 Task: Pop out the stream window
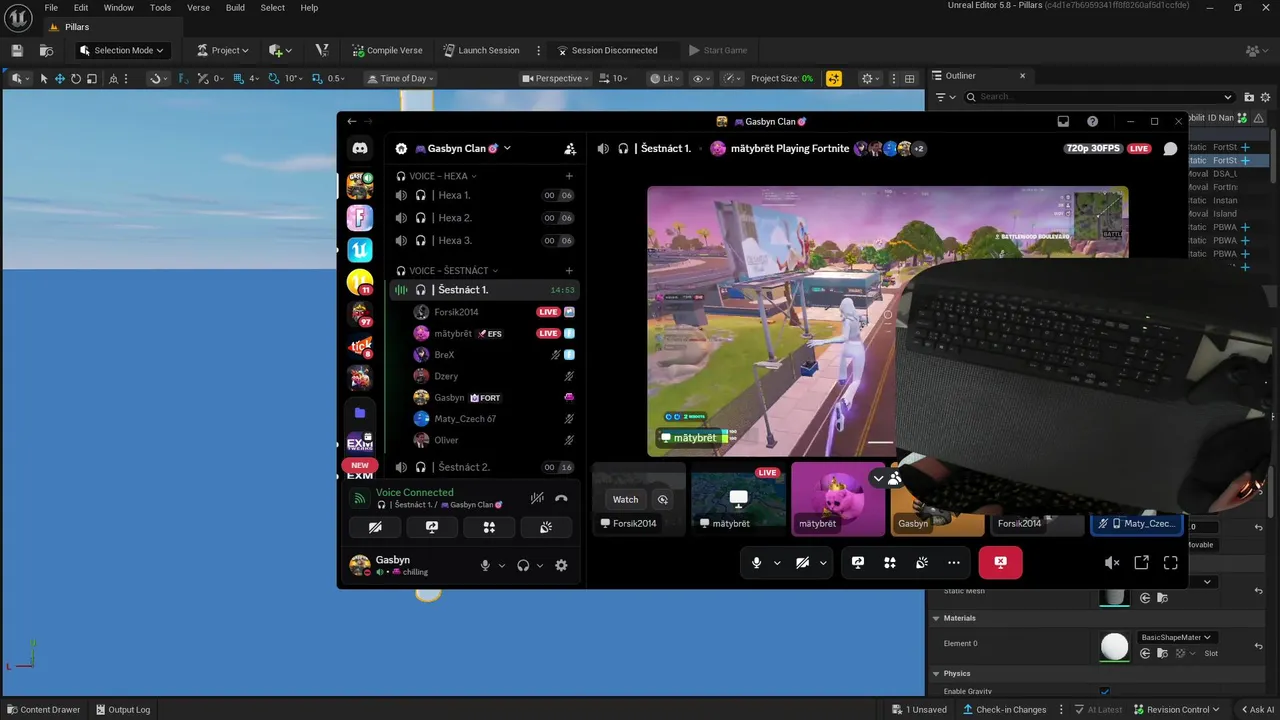point(1141,563)
